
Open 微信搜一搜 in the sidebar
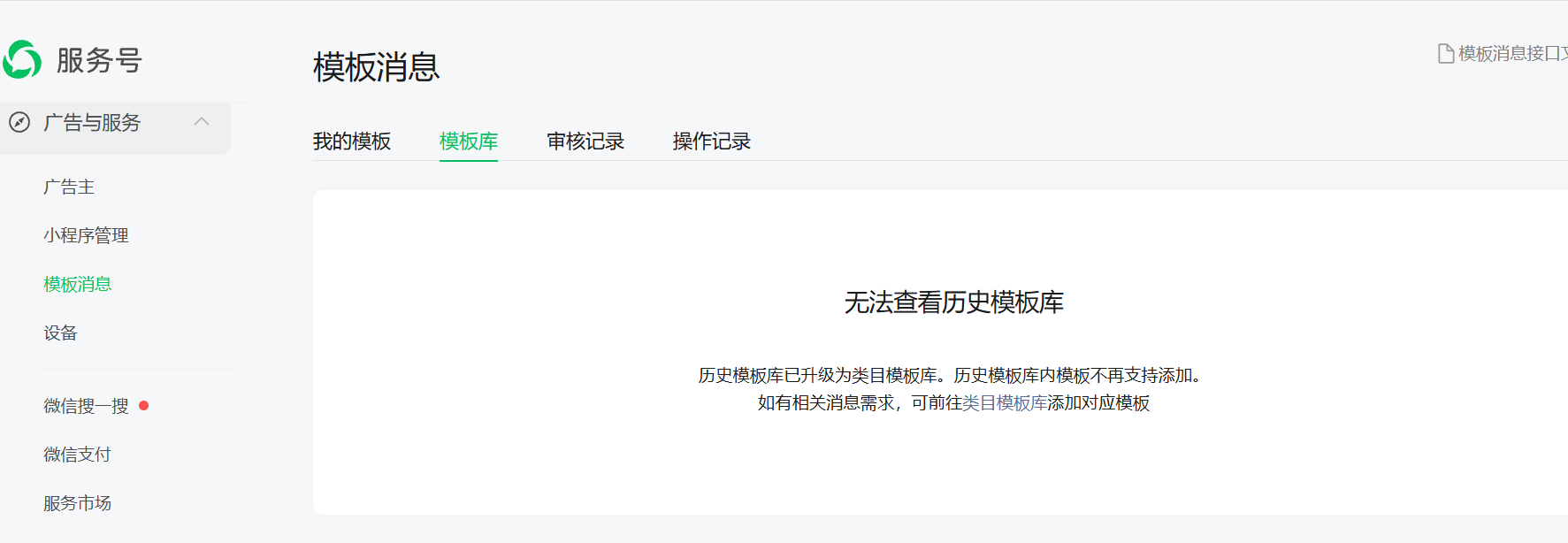[x=86, y=406]
